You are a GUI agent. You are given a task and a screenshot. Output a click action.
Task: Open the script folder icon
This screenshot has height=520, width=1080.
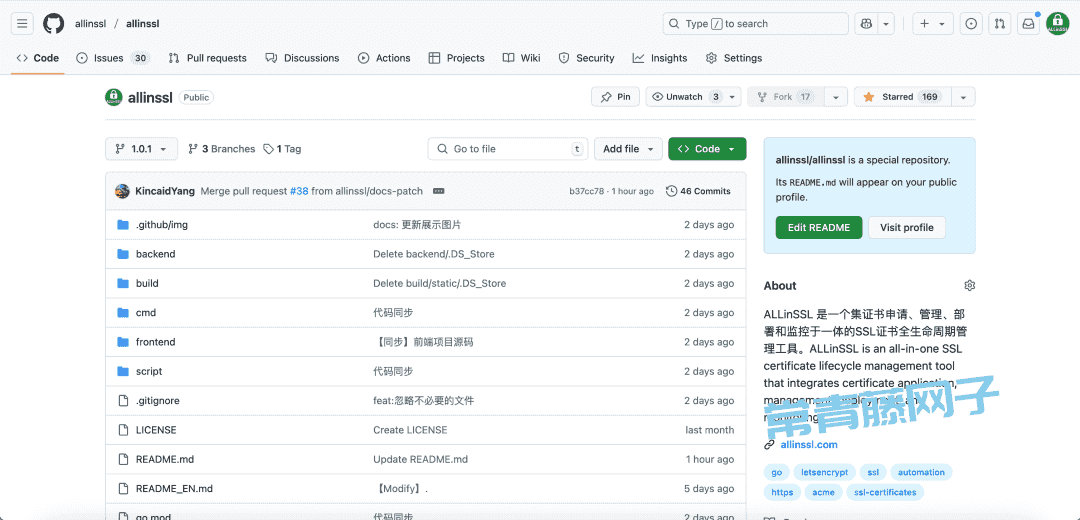coord(123,371)
